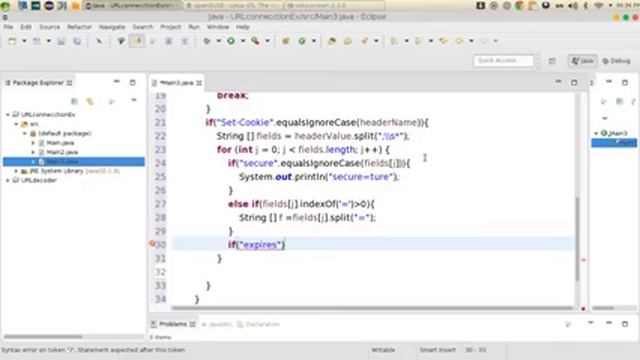The width and height of the screenshot is (640, 360).
Task: Click the Save toolbar icon
Action: 61,41
